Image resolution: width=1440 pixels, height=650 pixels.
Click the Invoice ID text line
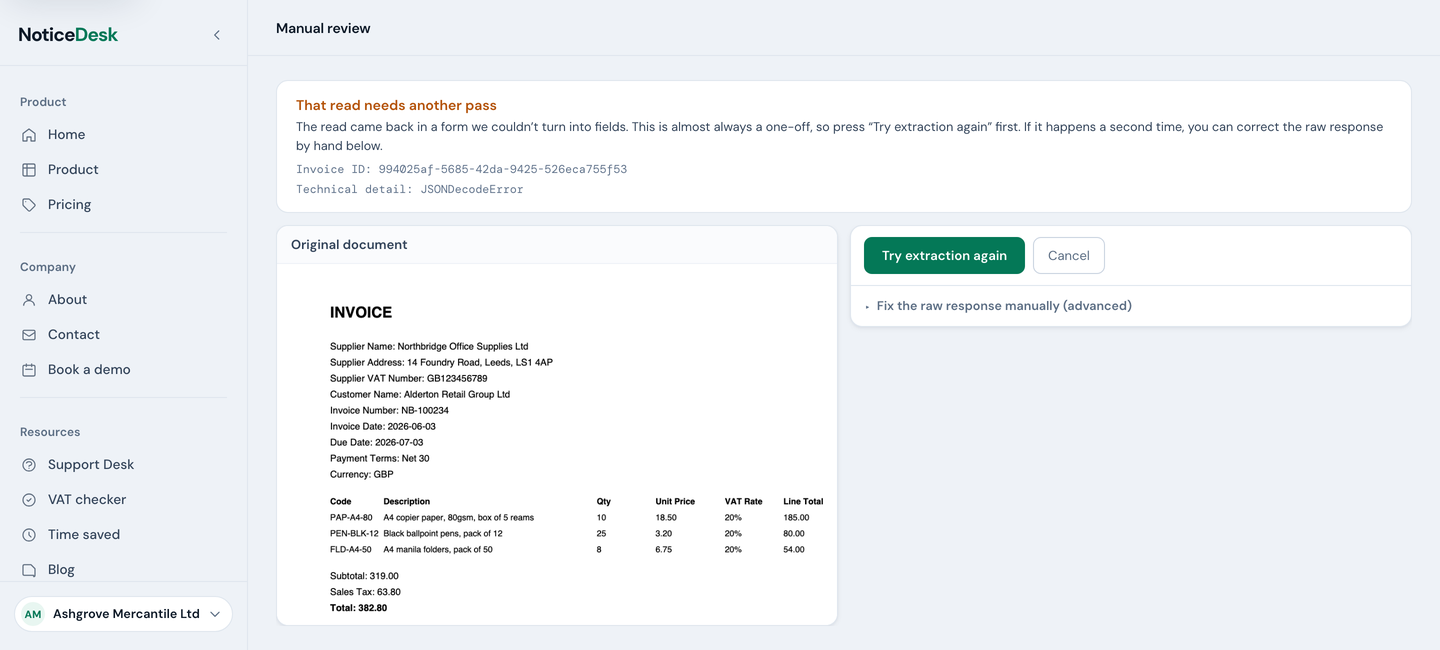point(461,169)
